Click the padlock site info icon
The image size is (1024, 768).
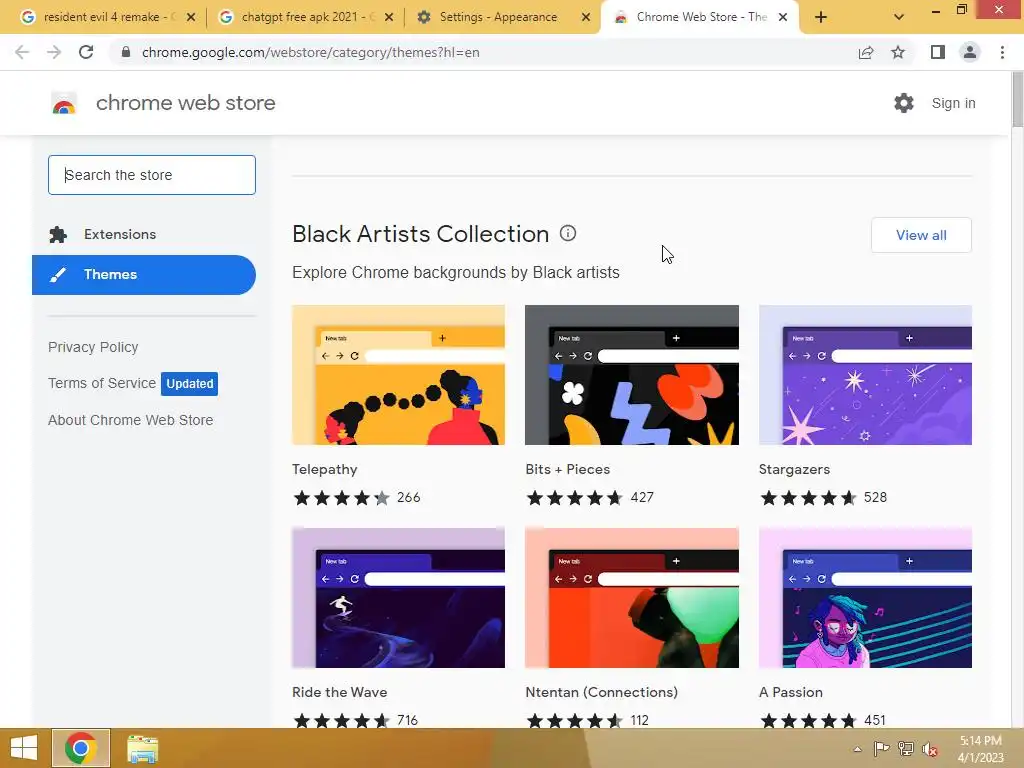[125, 52]
